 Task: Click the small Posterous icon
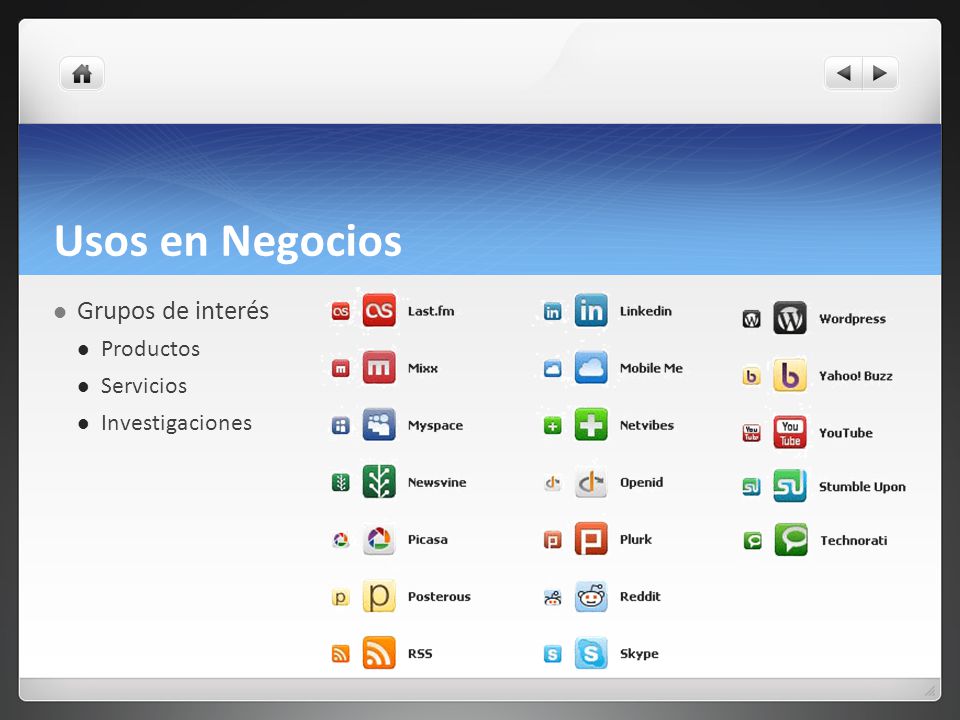340,596
